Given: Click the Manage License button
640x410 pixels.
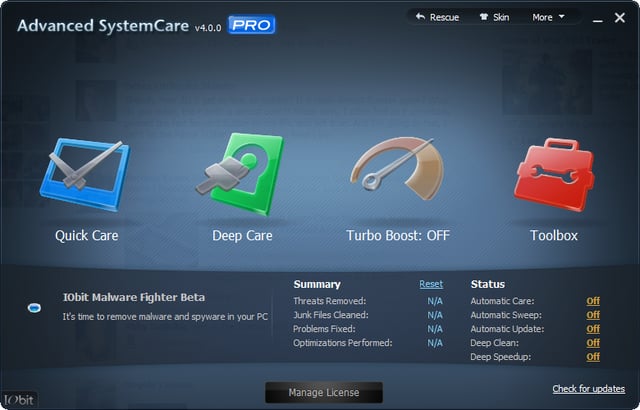Looking at the screenshot, I should (x=324, y=392).
